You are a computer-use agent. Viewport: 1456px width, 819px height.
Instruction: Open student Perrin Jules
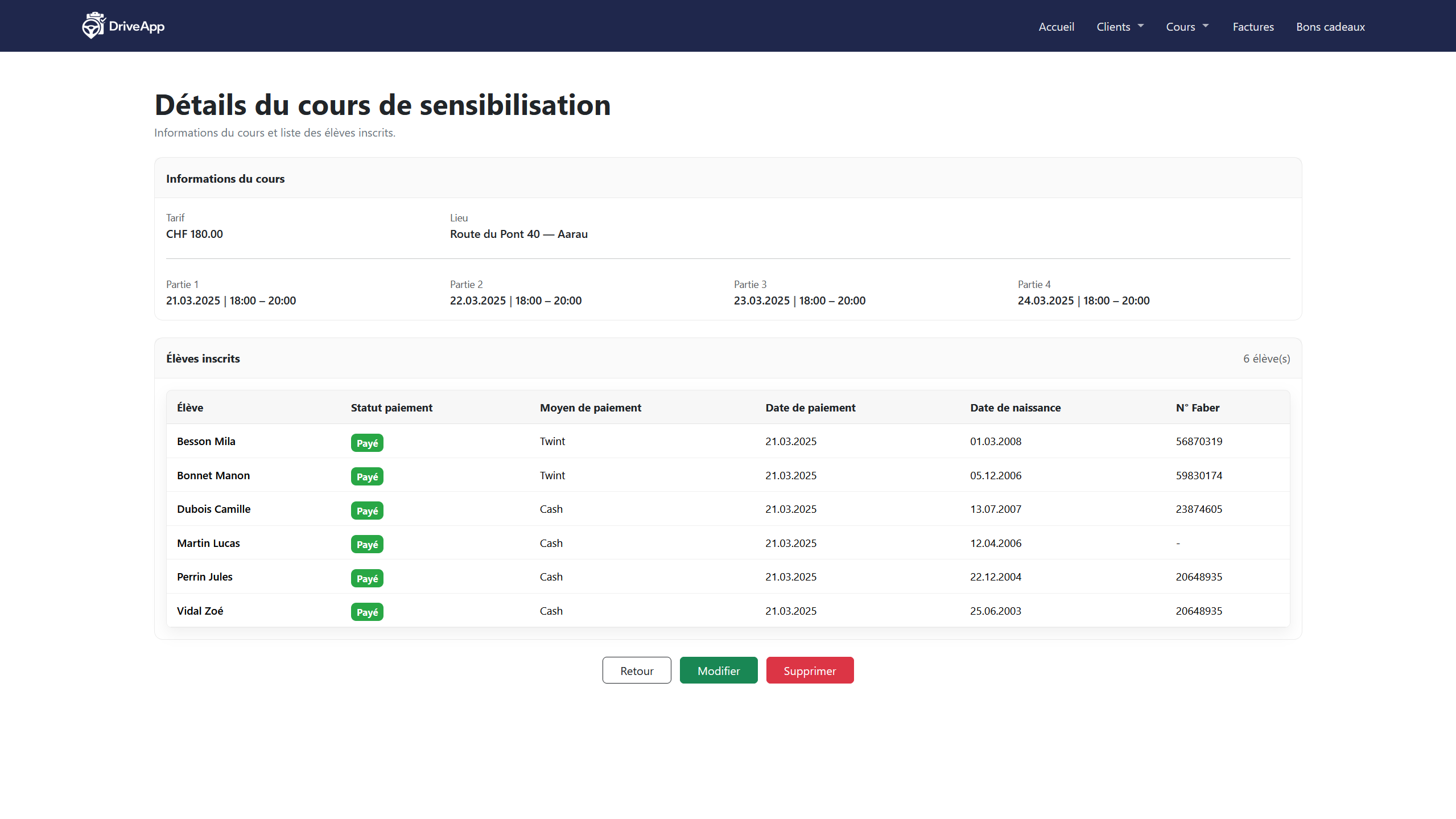(x=204, y=577)
